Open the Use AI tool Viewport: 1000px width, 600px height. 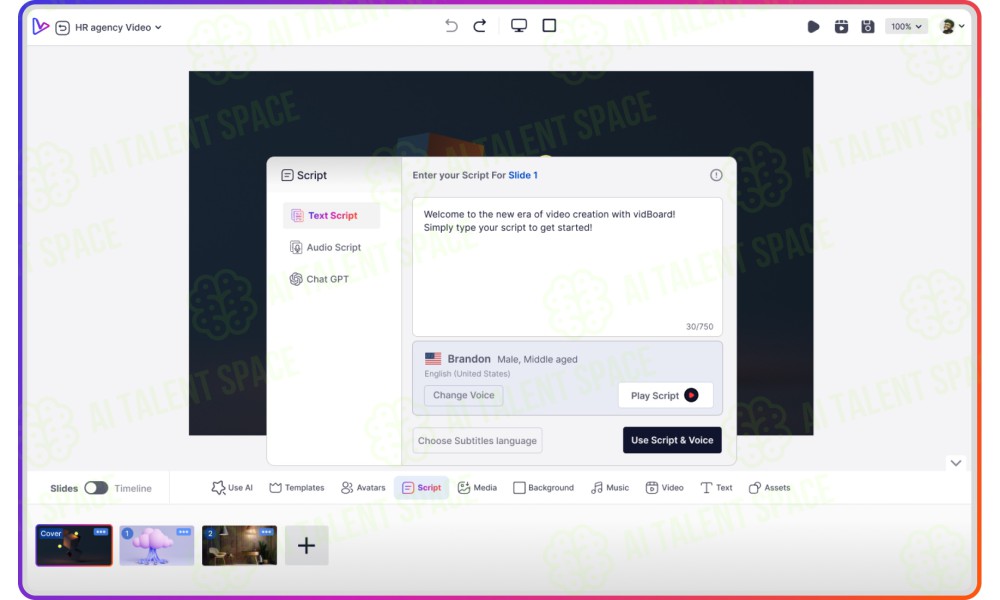click(232, 488)
